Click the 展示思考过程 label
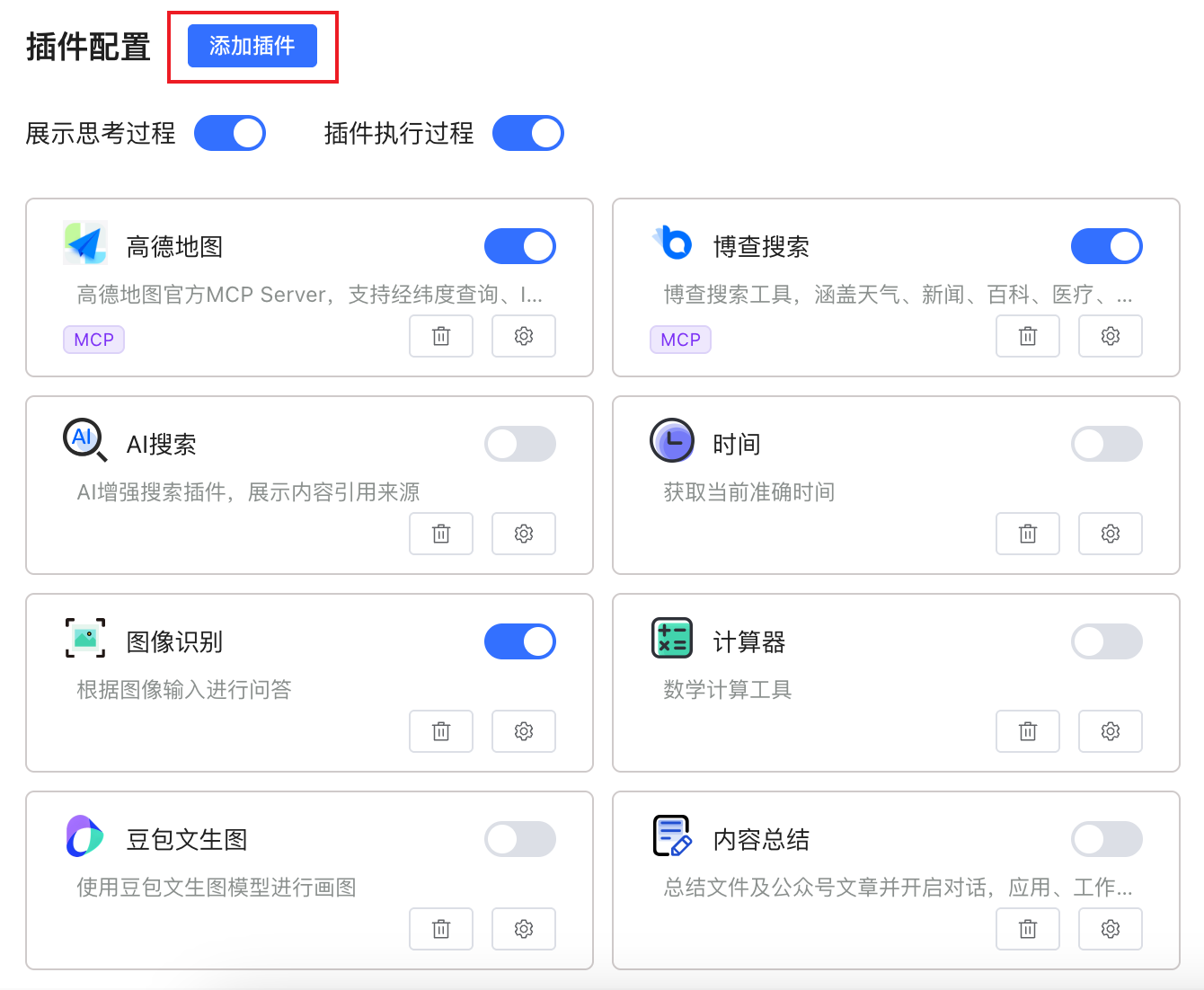The height and width of the screenshot is (990, 1204). (x=101, y=134)
